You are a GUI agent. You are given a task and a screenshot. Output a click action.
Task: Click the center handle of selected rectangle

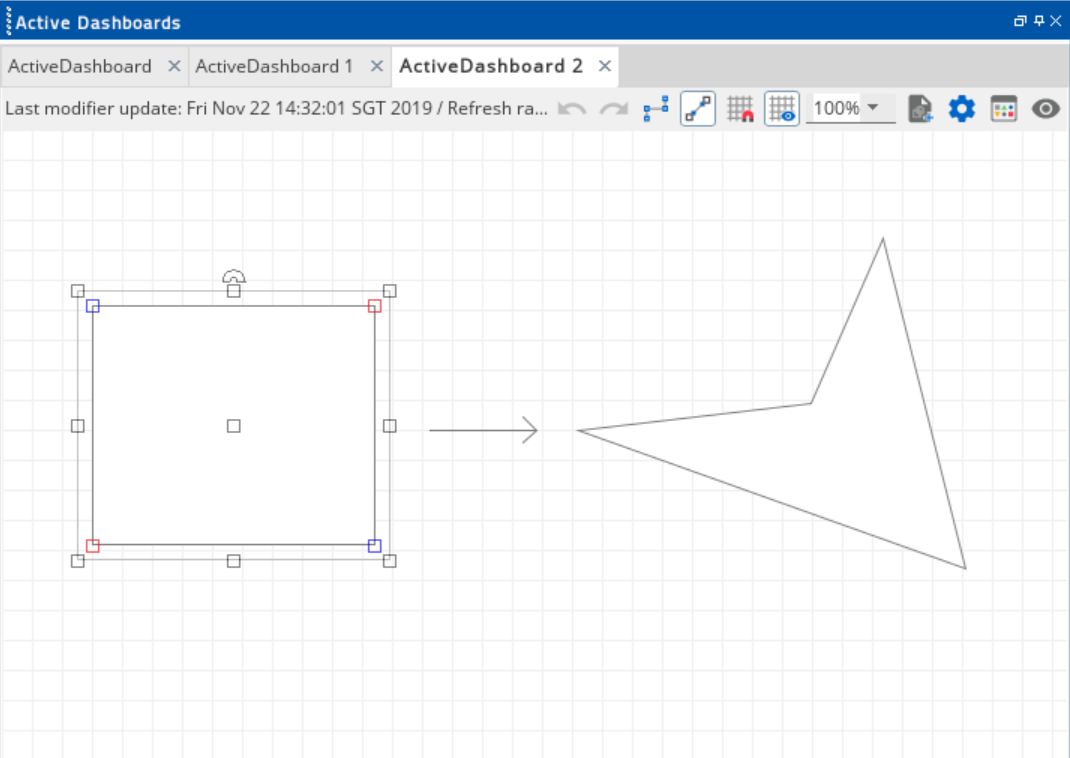click(x=233, y=426)
